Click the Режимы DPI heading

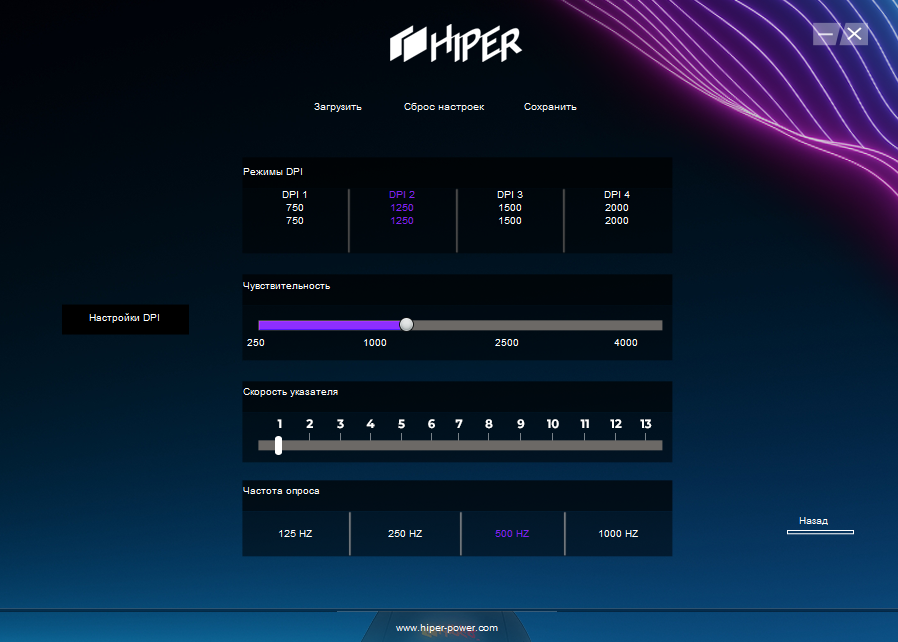coord(273,172)
